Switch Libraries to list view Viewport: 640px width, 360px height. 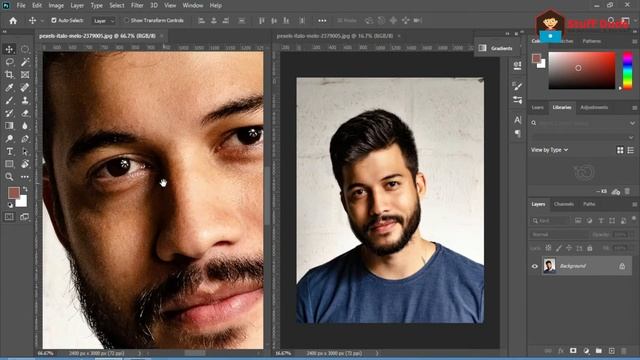[x=631, y=150]
